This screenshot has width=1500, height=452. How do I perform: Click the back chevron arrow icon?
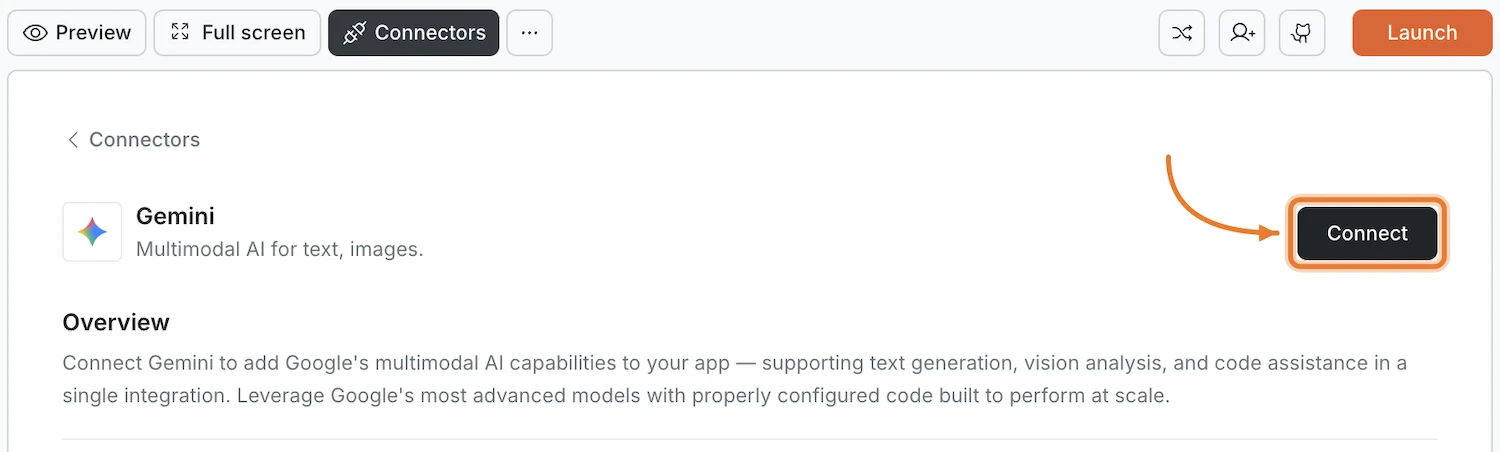coord(72,140)
